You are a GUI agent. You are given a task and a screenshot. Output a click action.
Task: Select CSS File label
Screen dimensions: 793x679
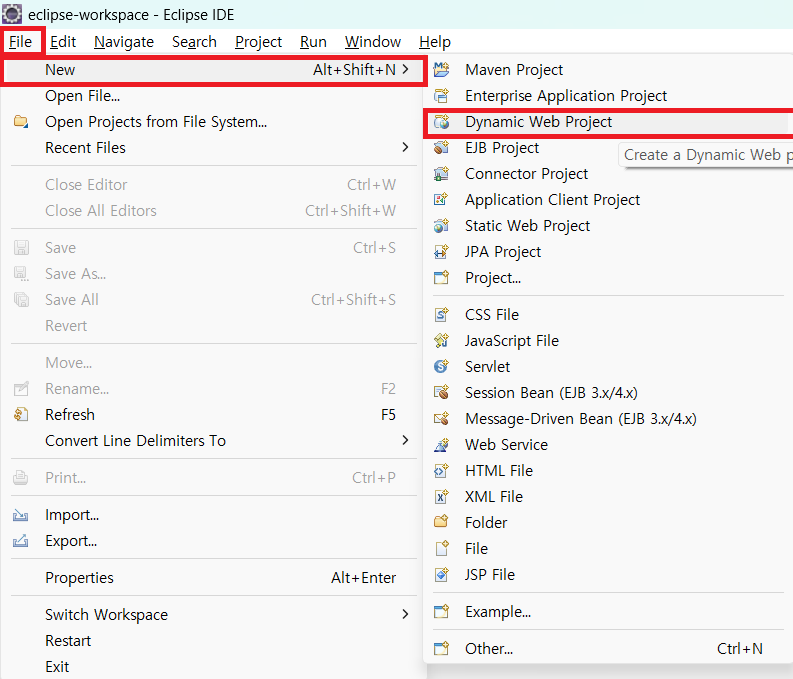pos(492,314)
